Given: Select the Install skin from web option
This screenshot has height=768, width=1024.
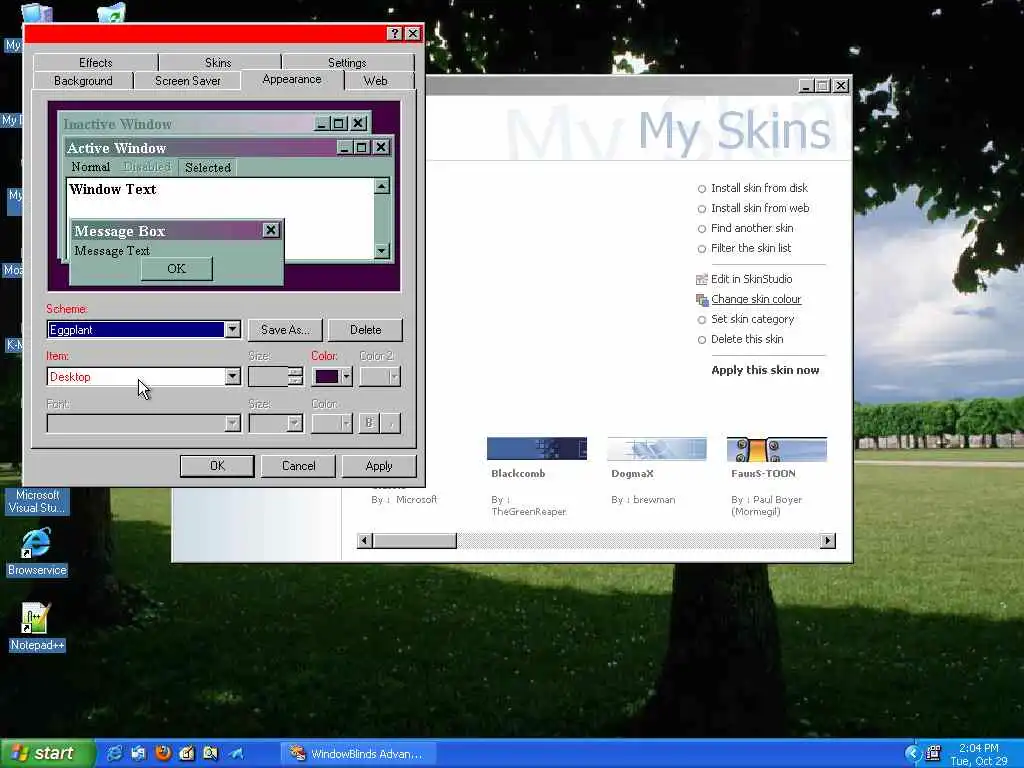Looking at the screenshot, I should 753,208.
